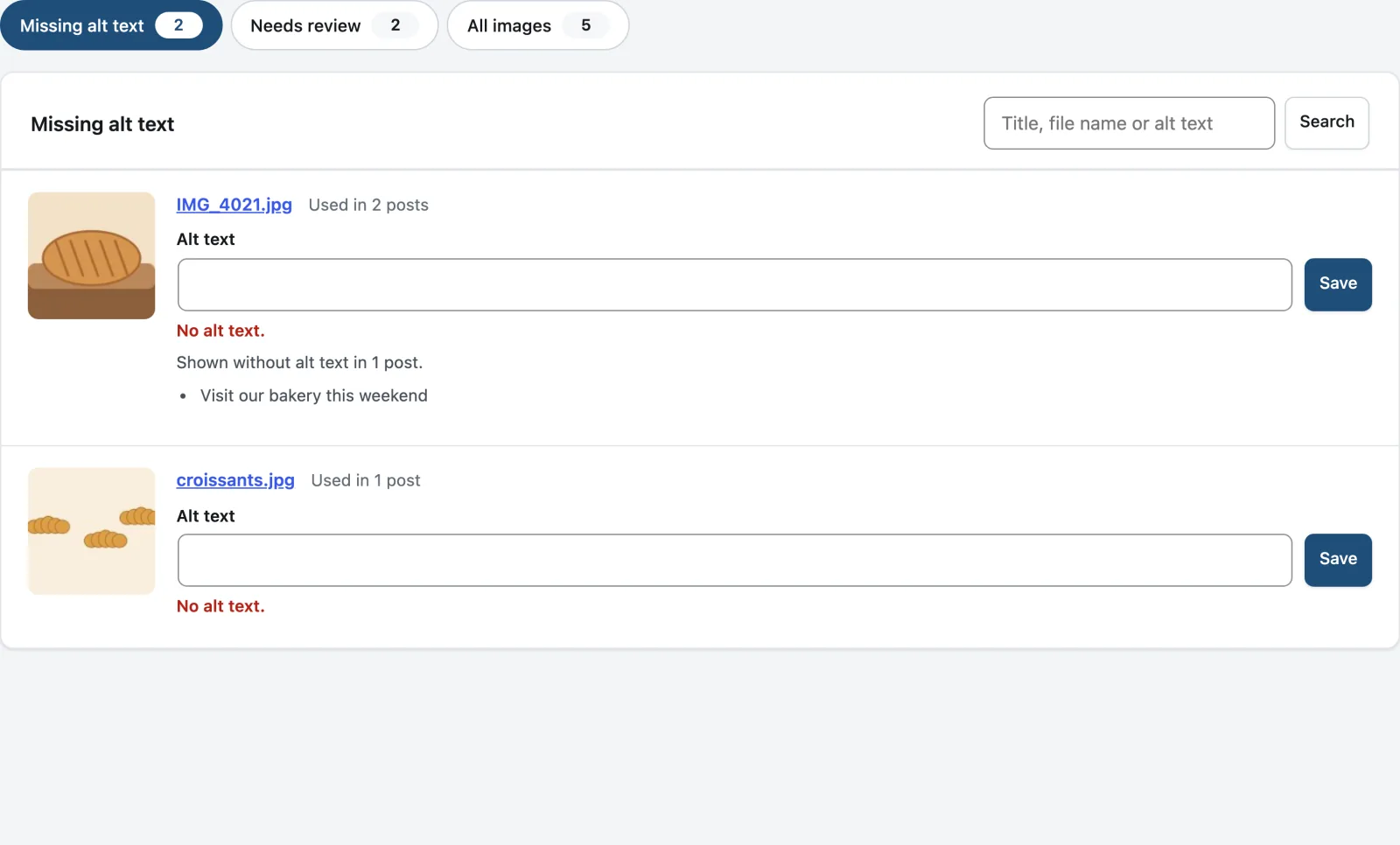
Task: Open the croissants.jpg link
Action: [235, 480]
